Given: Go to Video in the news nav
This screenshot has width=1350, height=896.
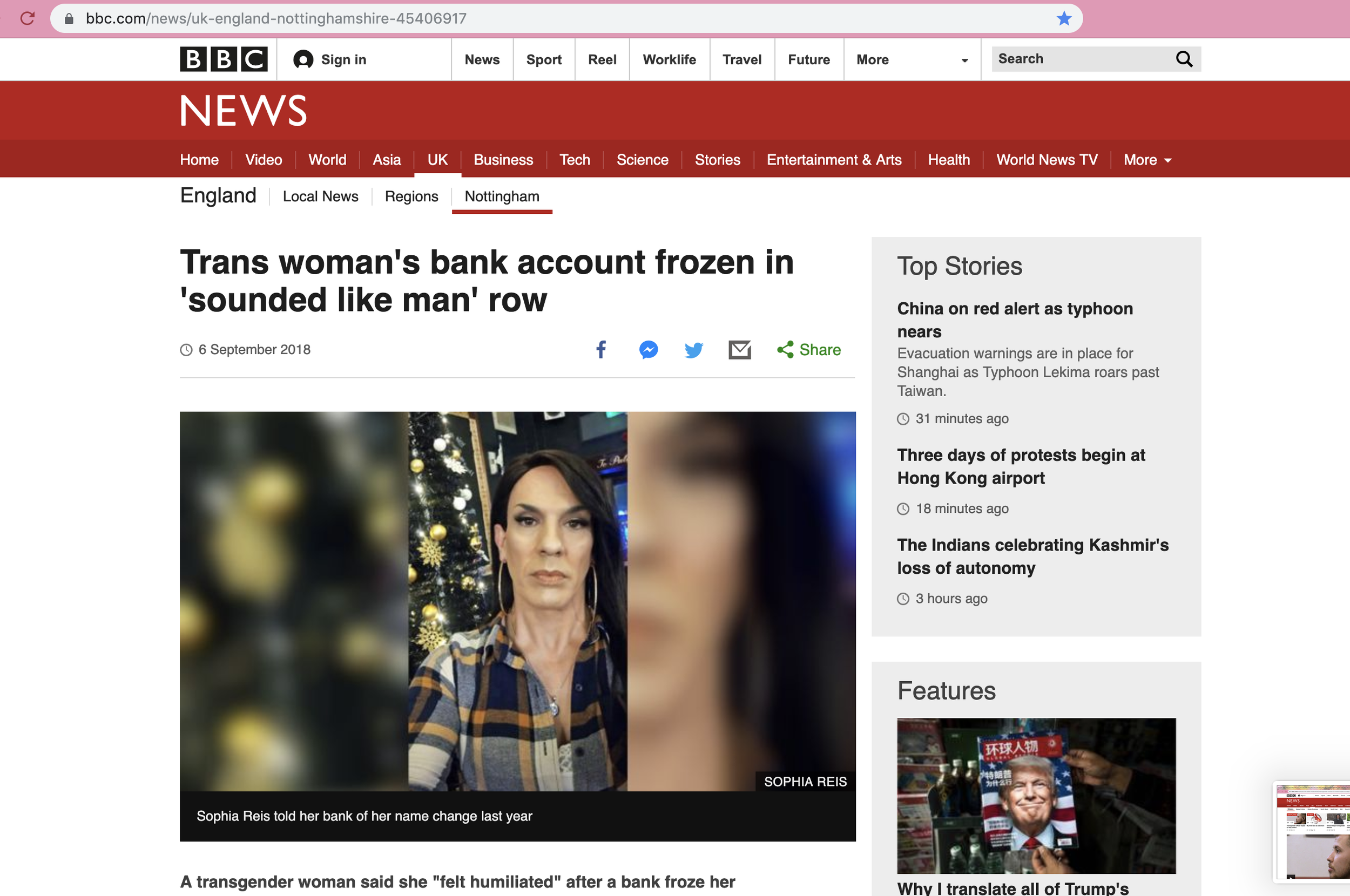Looking at the screenshot, I should point(264,160).
